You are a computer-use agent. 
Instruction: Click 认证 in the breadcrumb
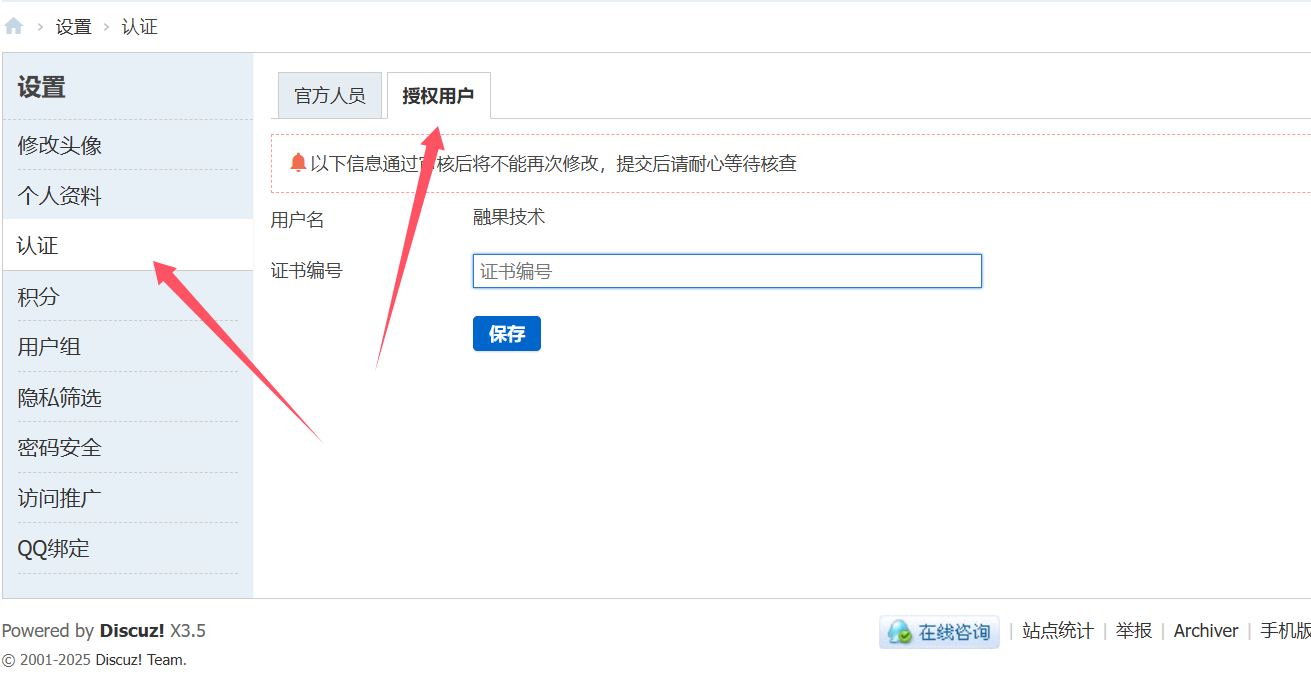[140, 27]
